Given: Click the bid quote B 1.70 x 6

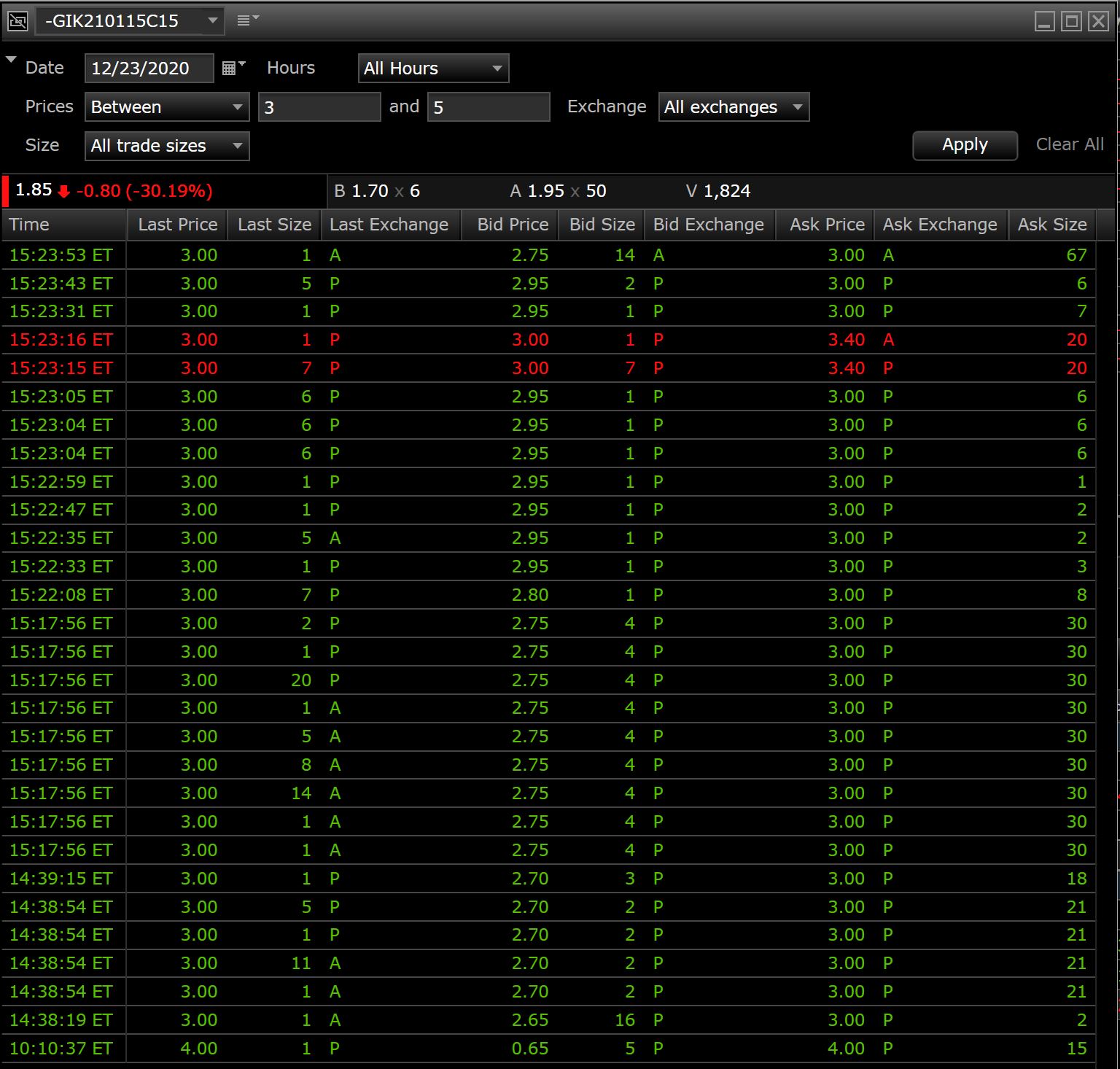Looking at the screenshot, I should click(377, 191).
